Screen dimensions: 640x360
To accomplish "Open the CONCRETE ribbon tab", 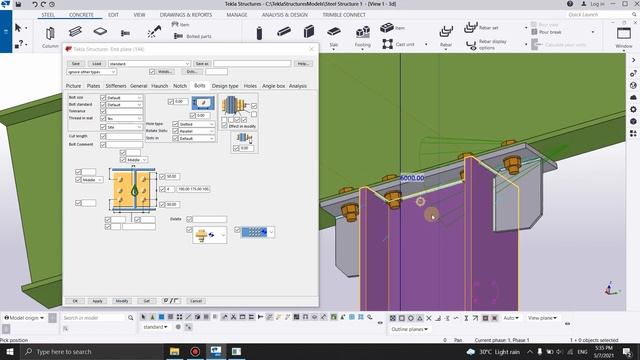I will point(81,15).
